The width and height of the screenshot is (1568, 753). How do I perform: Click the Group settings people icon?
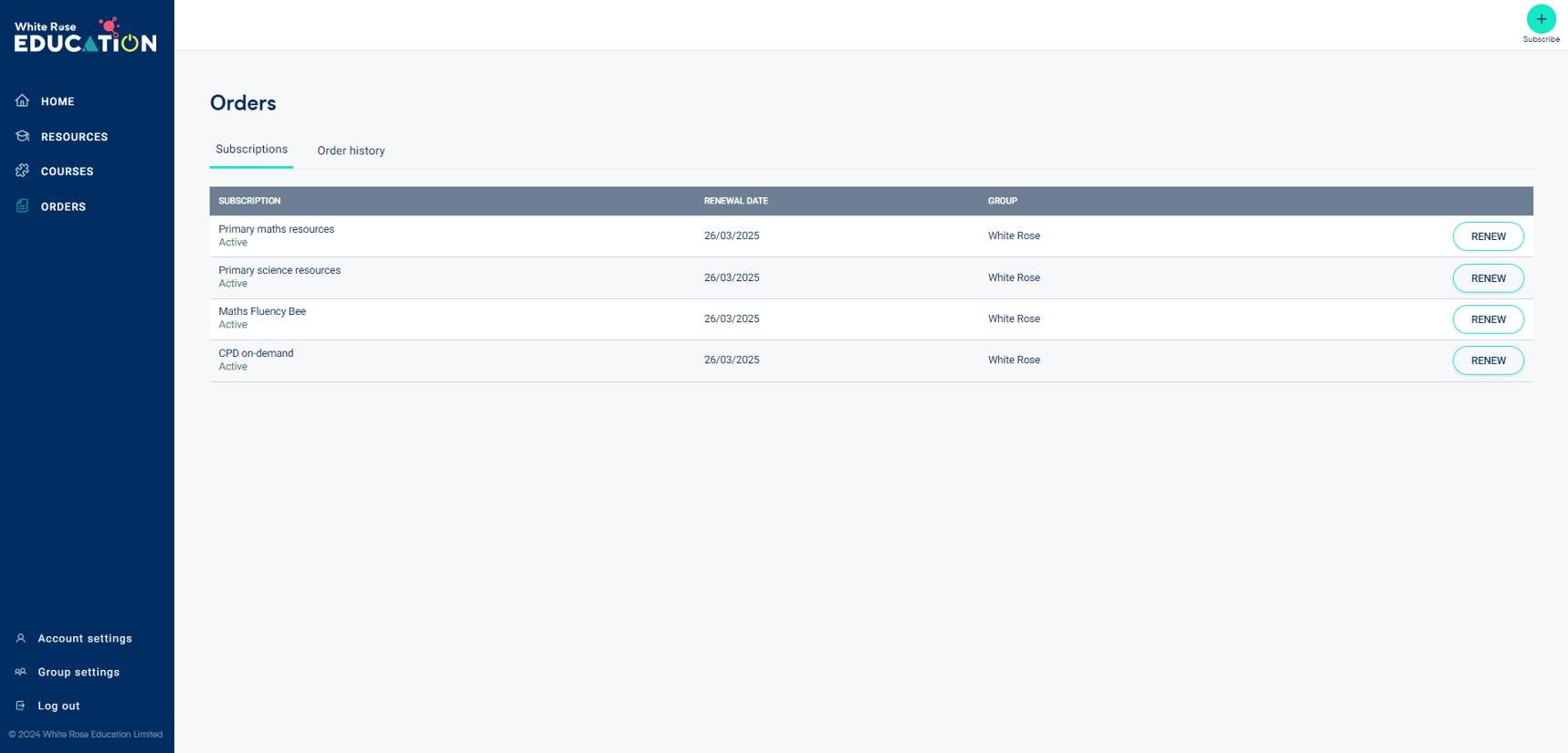(21, 672)
